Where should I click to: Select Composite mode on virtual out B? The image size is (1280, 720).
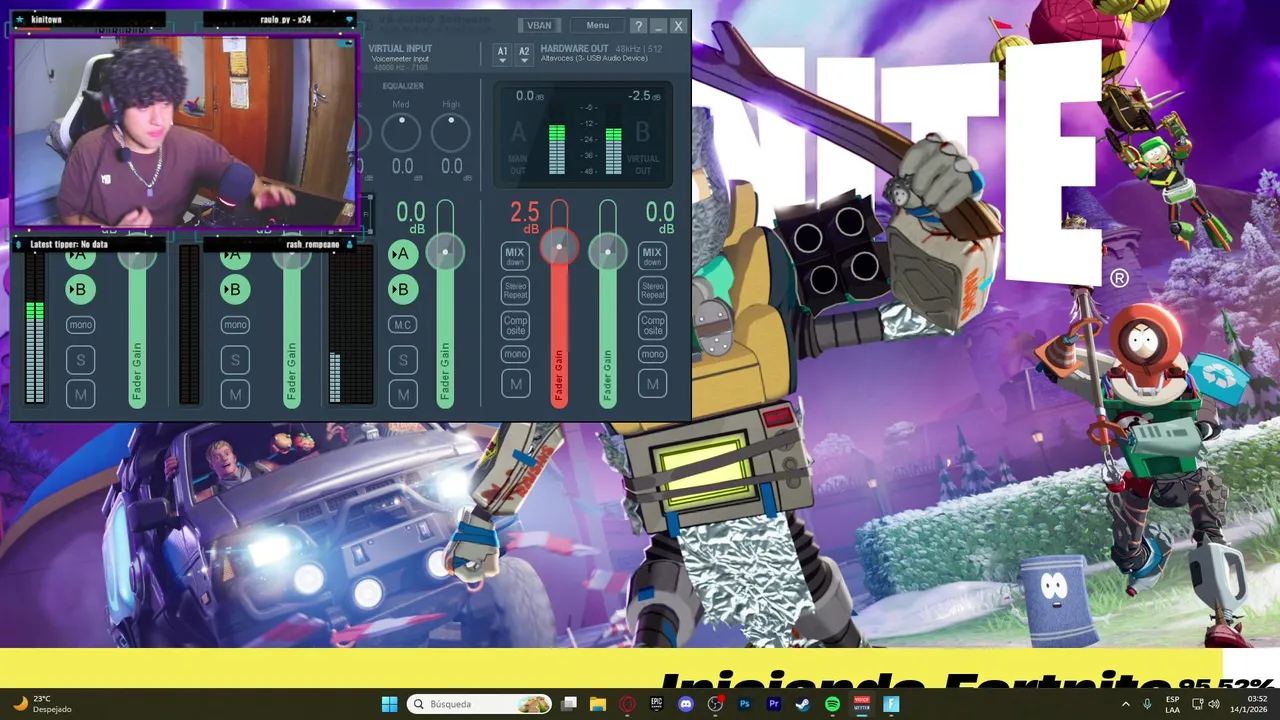click(x=652, y=325)
